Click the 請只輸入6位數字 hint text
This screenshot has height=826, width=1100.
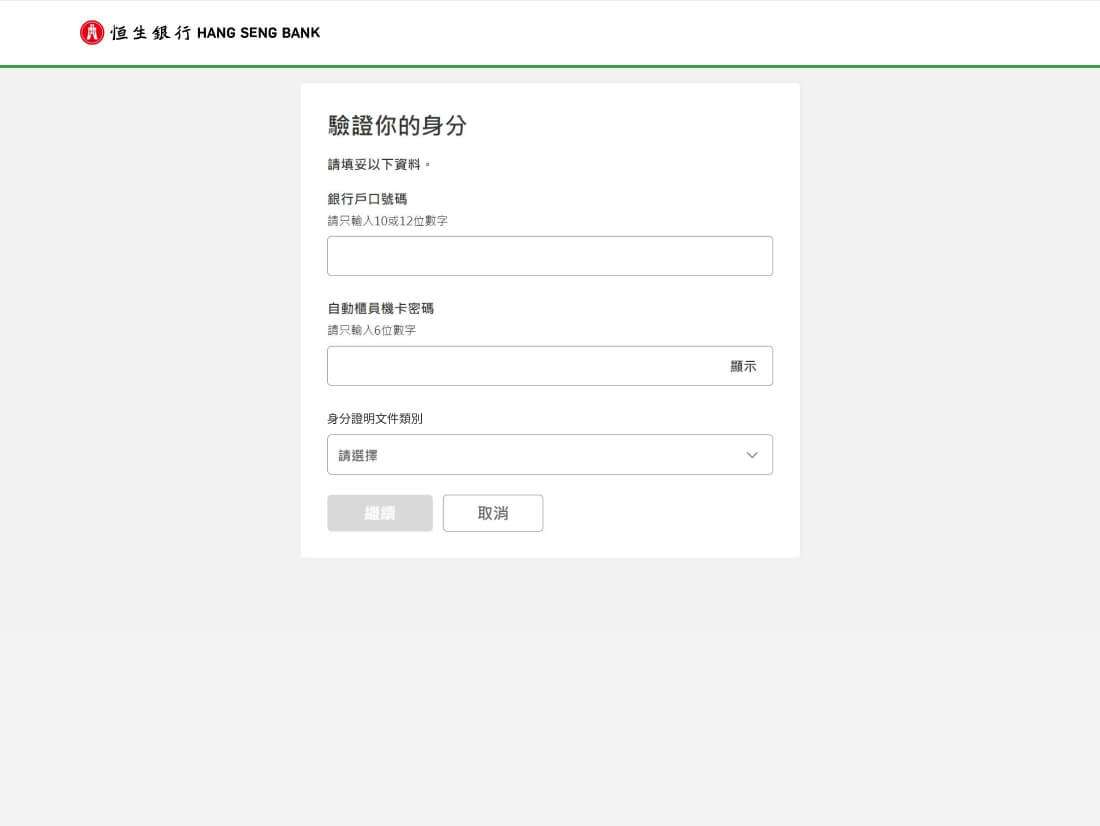tap(371, 330)
